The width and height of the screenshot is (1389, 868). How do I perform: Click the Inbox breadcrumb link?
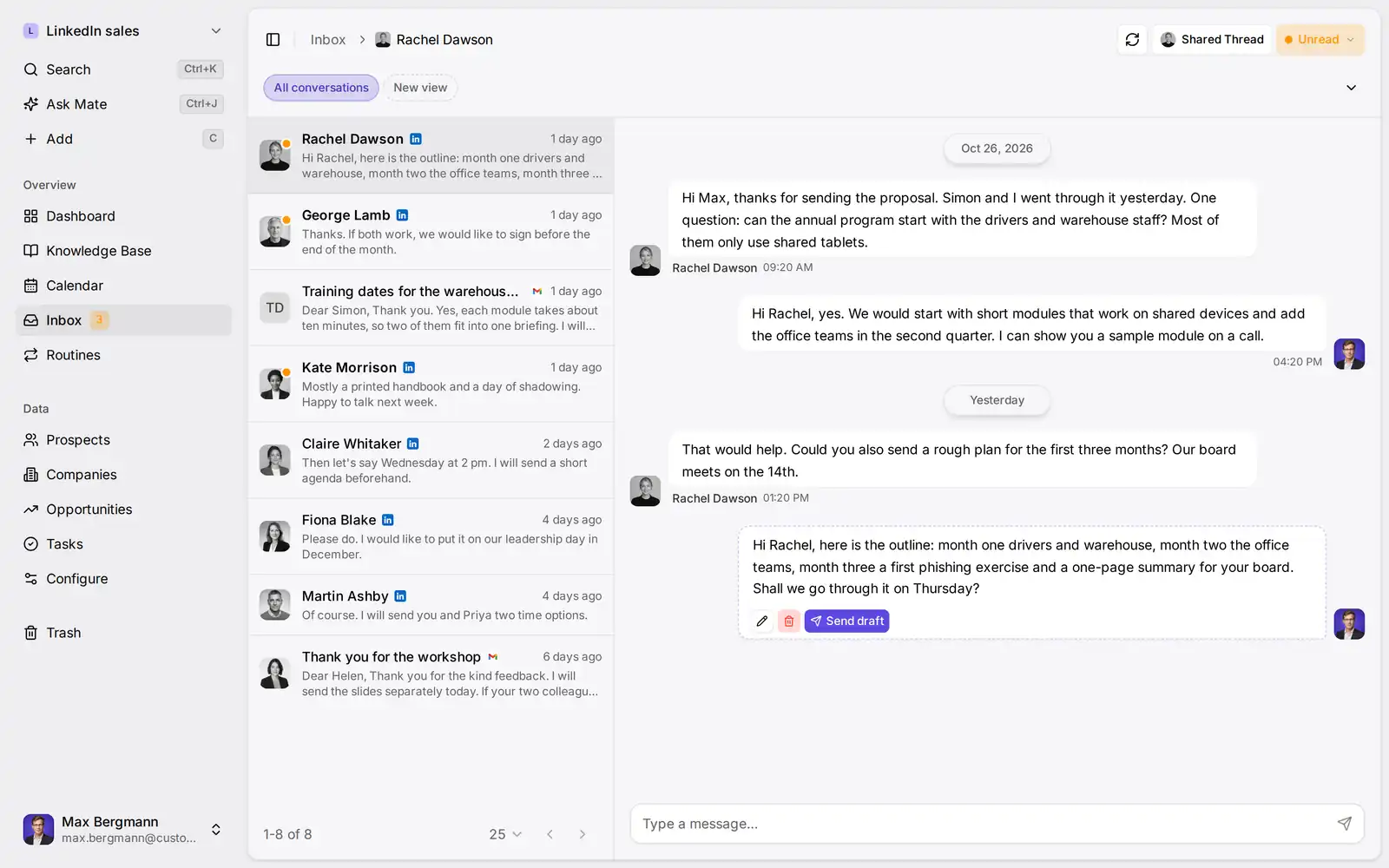click(x=327, y=40)
